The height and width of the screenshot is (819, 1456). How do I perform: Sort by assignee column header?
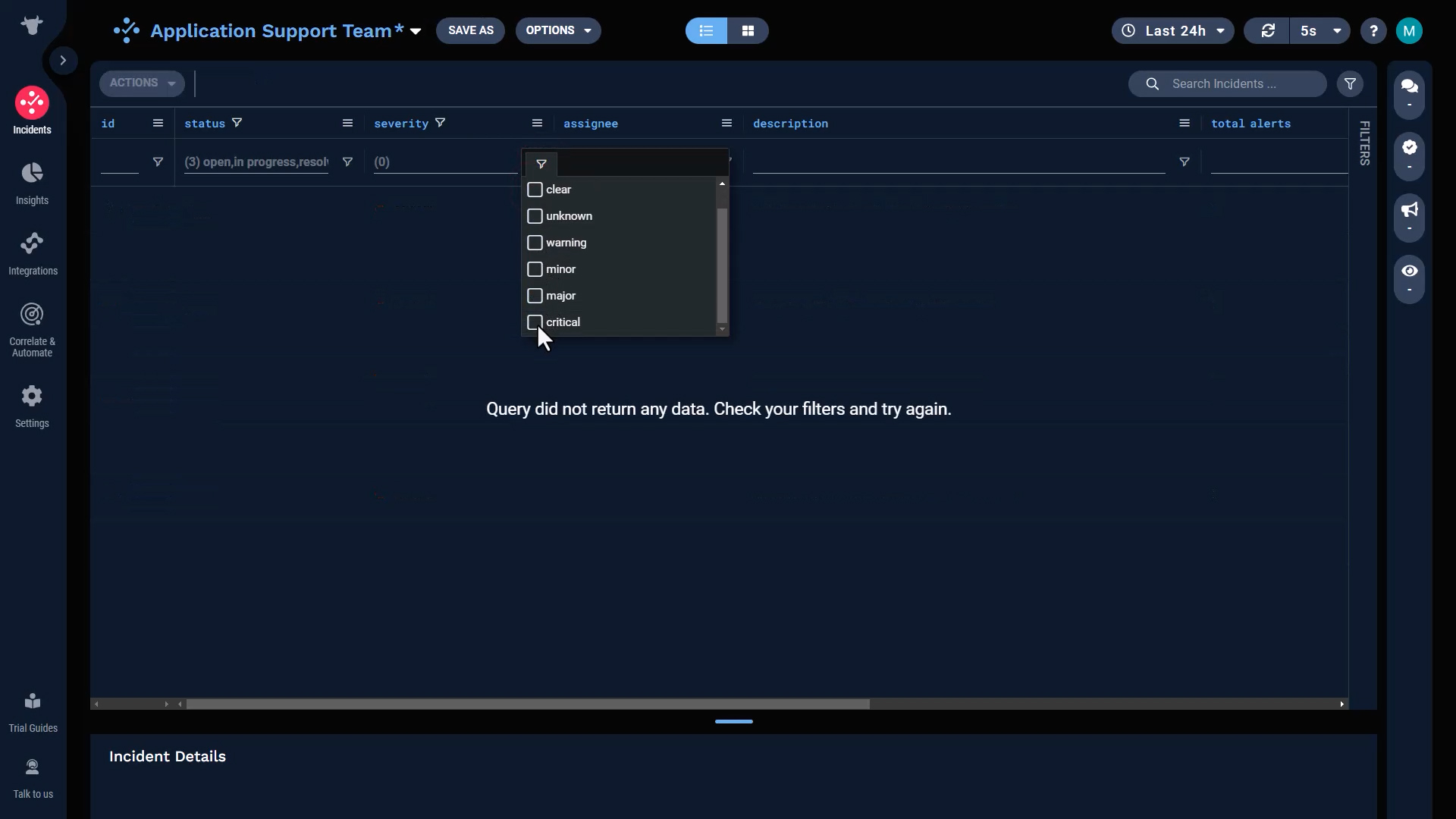coord(591,124)
